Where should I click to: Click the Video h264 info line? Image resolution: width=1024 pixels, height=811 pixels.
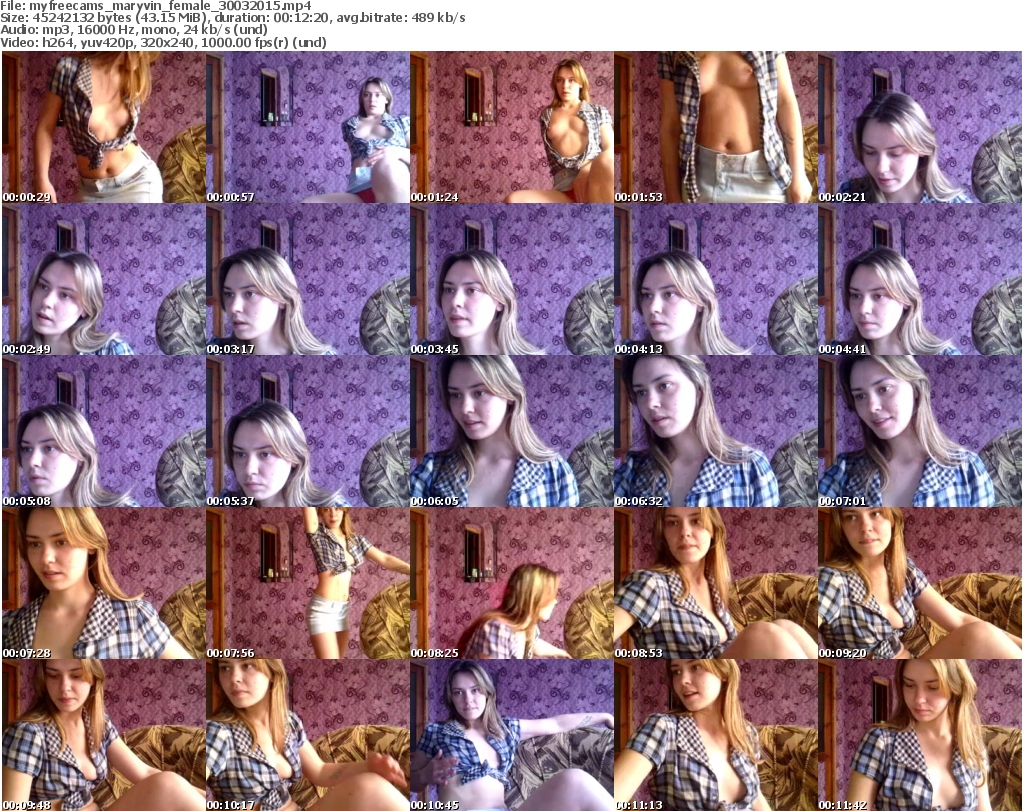point(163,42)
